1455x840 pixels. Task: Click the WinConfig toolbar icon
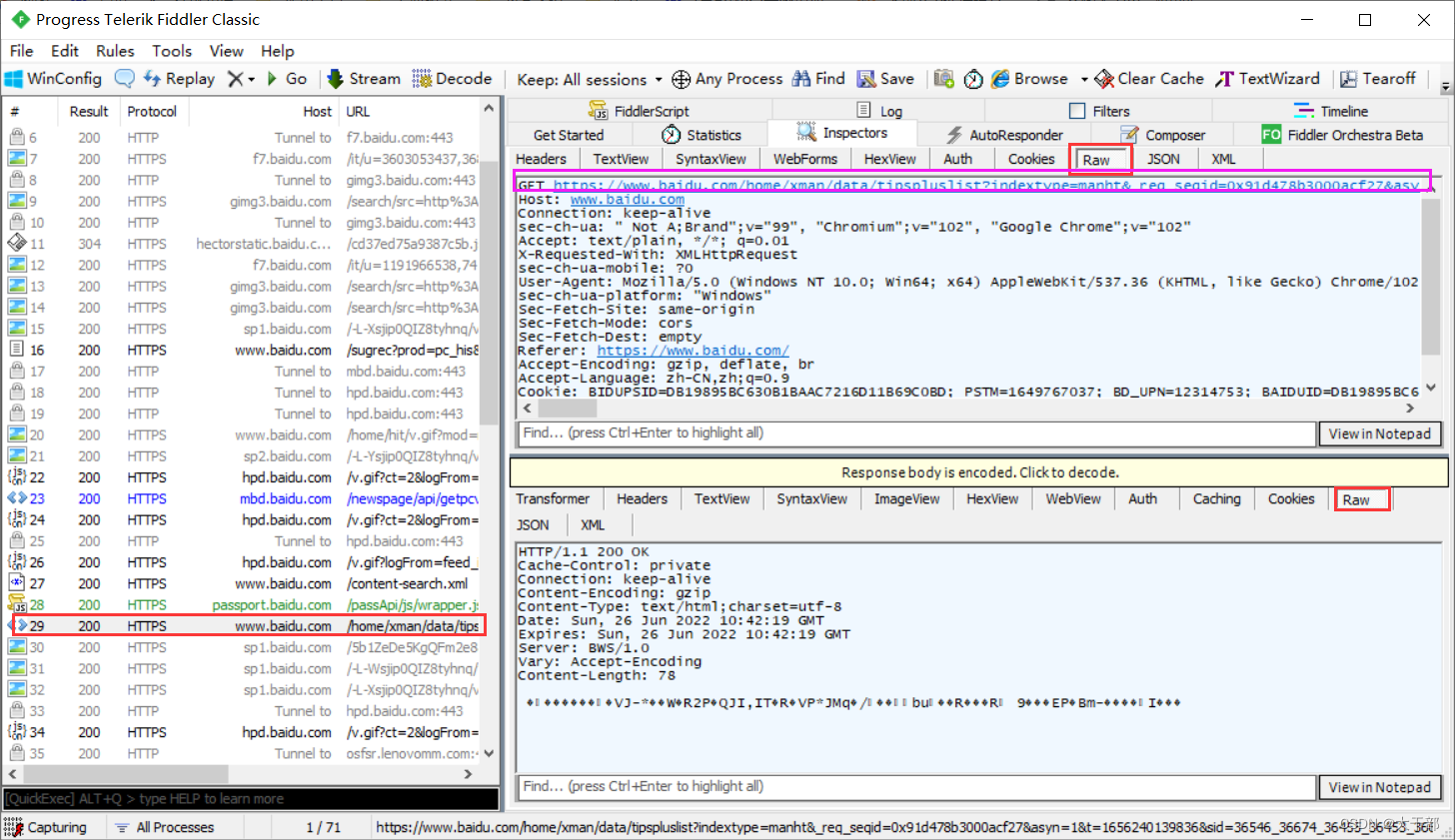tap(53, 79)
